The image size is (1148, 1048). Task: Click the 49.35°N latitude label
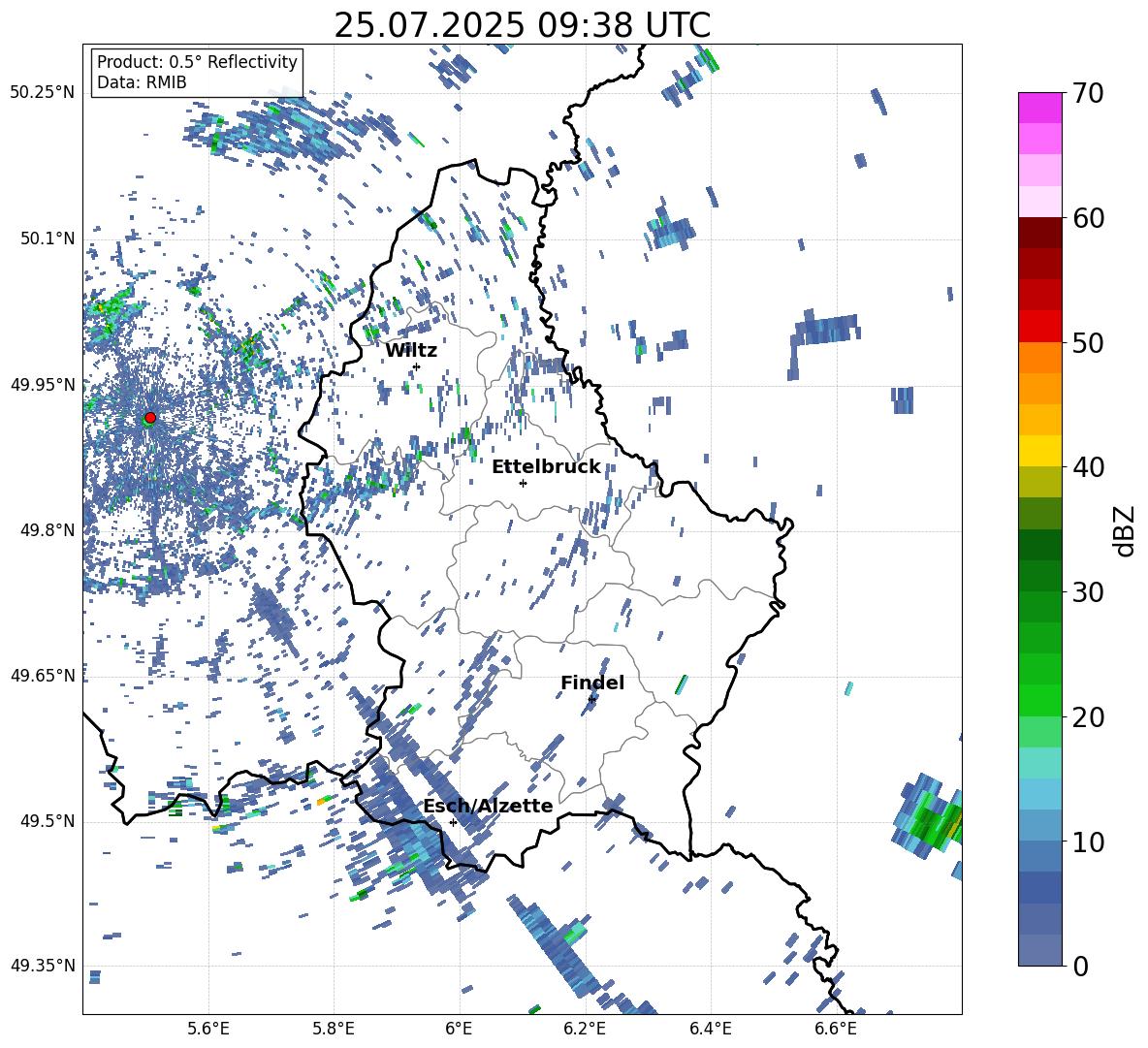point(43,966)
